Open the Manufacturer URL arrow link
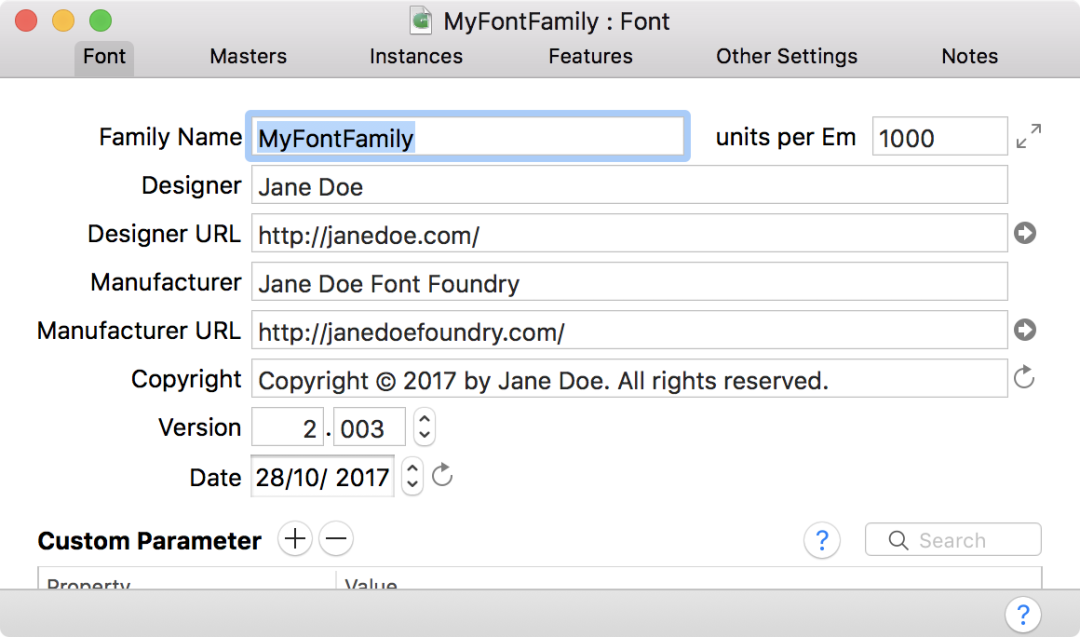 (1024, 330)
